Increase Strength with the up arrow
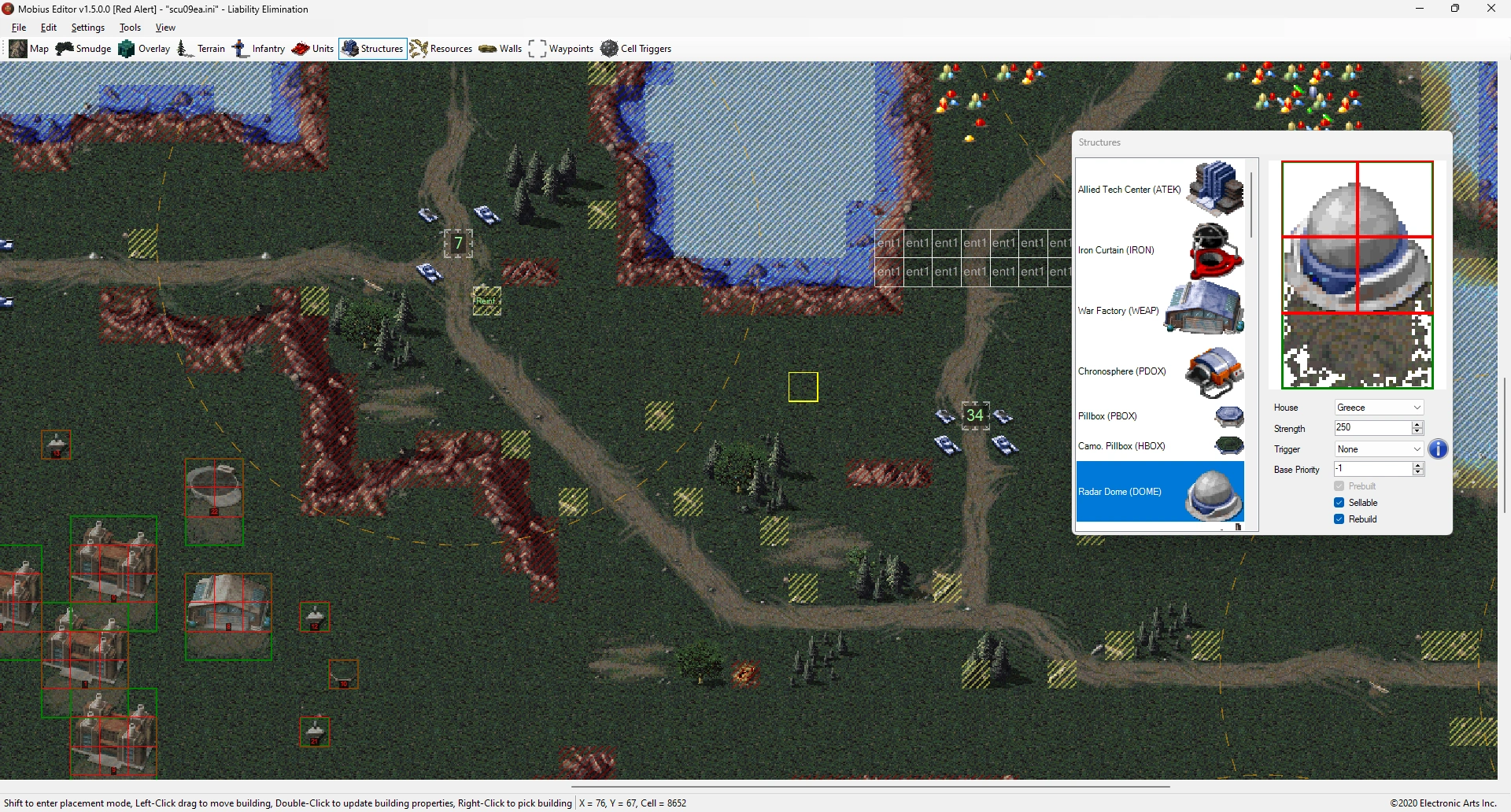This screenshot has height=812, width=1511. (x=1417, y=424)
